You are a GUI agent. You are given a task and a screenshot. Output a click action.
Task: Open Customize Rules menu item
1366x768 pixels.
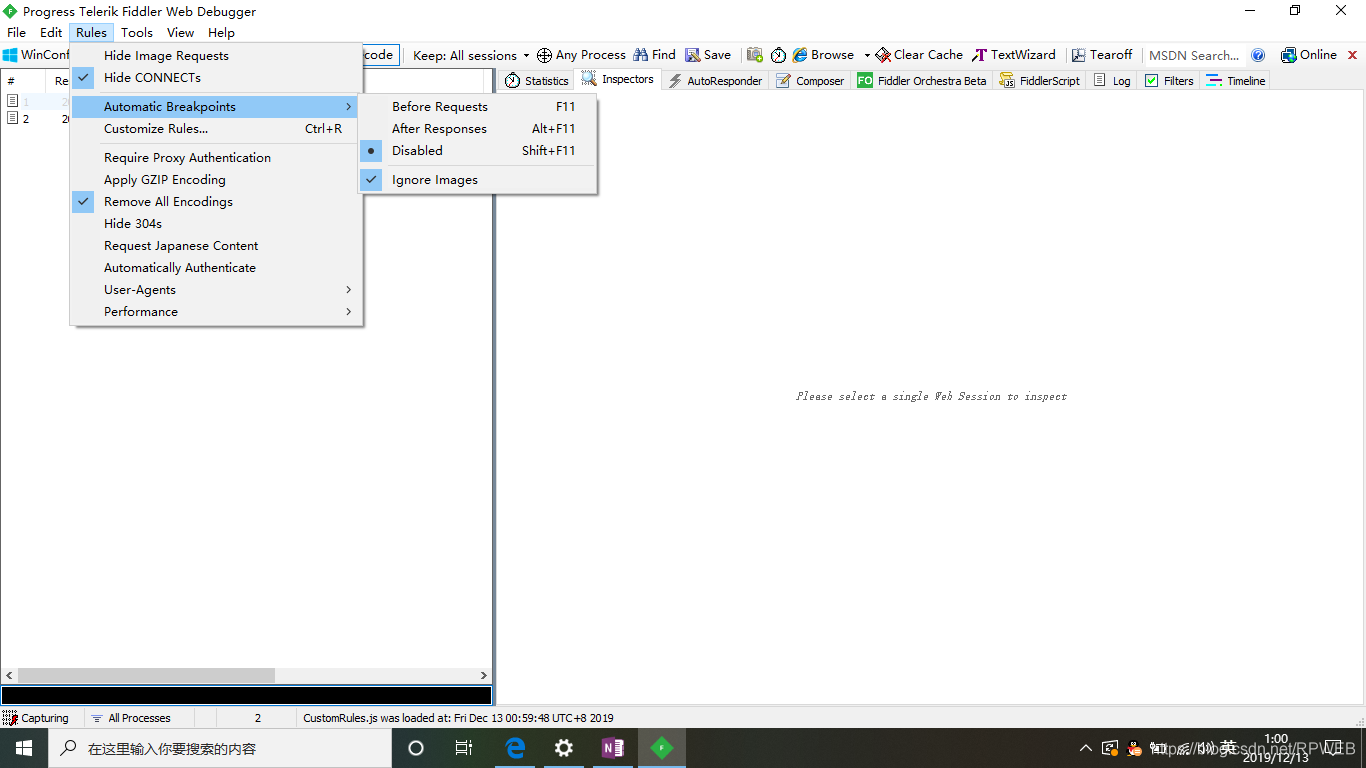216,129
